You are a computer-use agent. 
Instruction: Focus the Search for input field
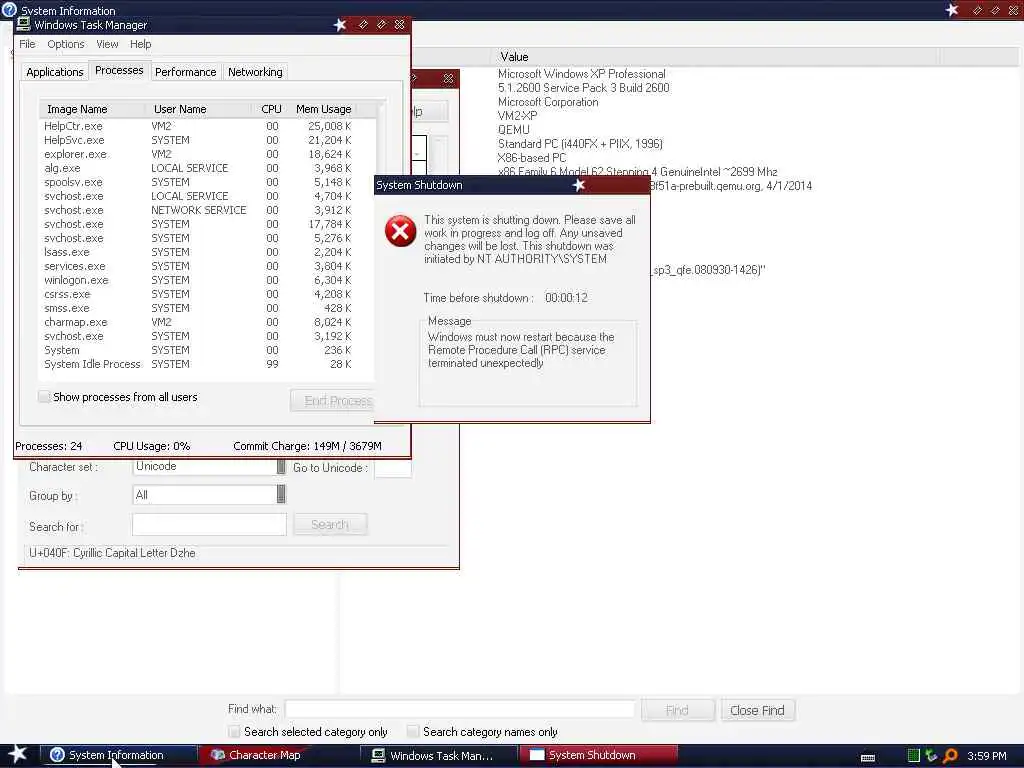(x=209, y=524)
